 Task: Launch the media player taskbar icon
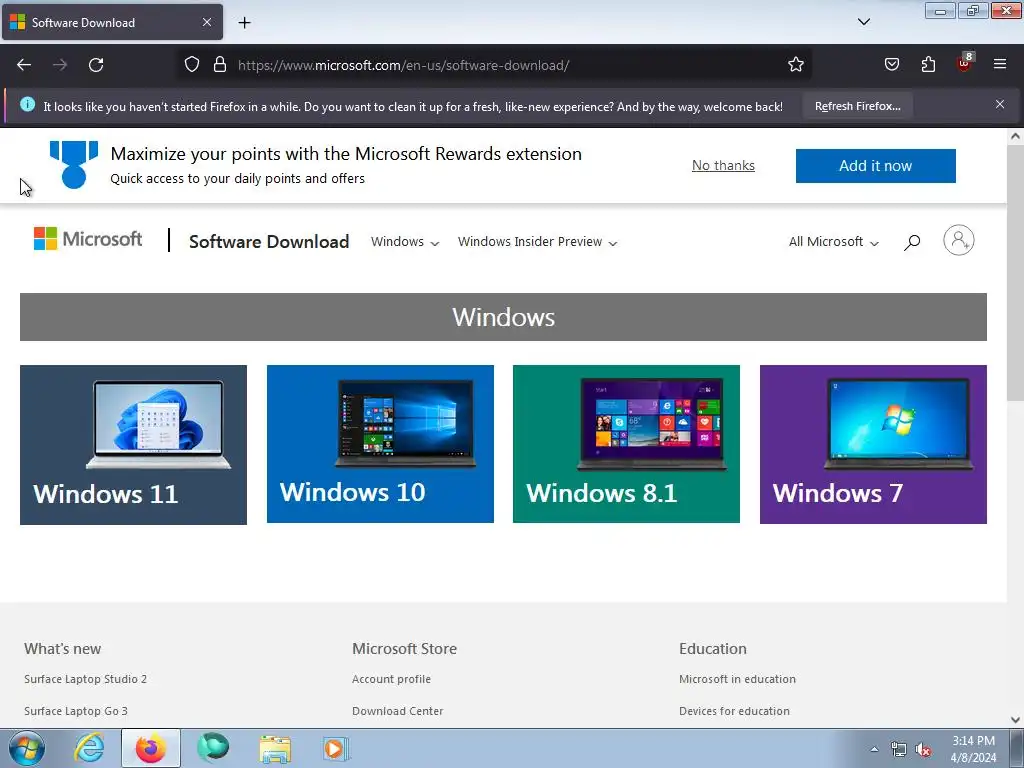click(x=336, y=749)
